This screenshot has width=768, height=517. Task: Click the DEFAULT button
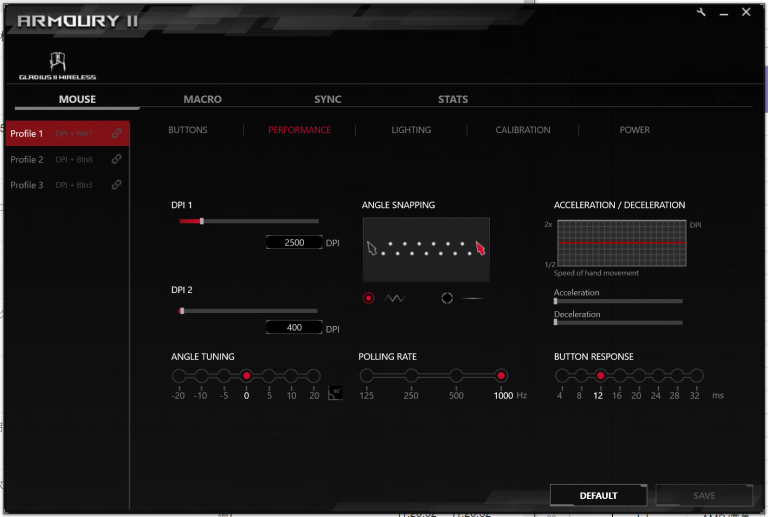coord(598,495)
